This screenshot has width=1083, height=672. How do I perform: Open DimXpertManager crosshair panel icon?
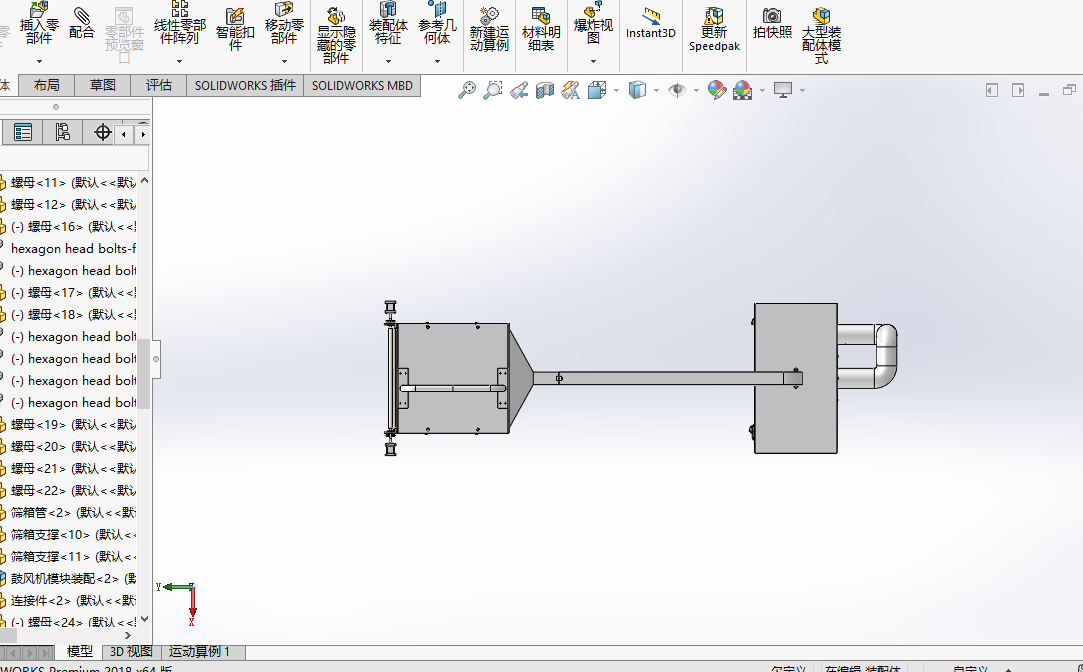pyautogui.click(x=102, y=132)
